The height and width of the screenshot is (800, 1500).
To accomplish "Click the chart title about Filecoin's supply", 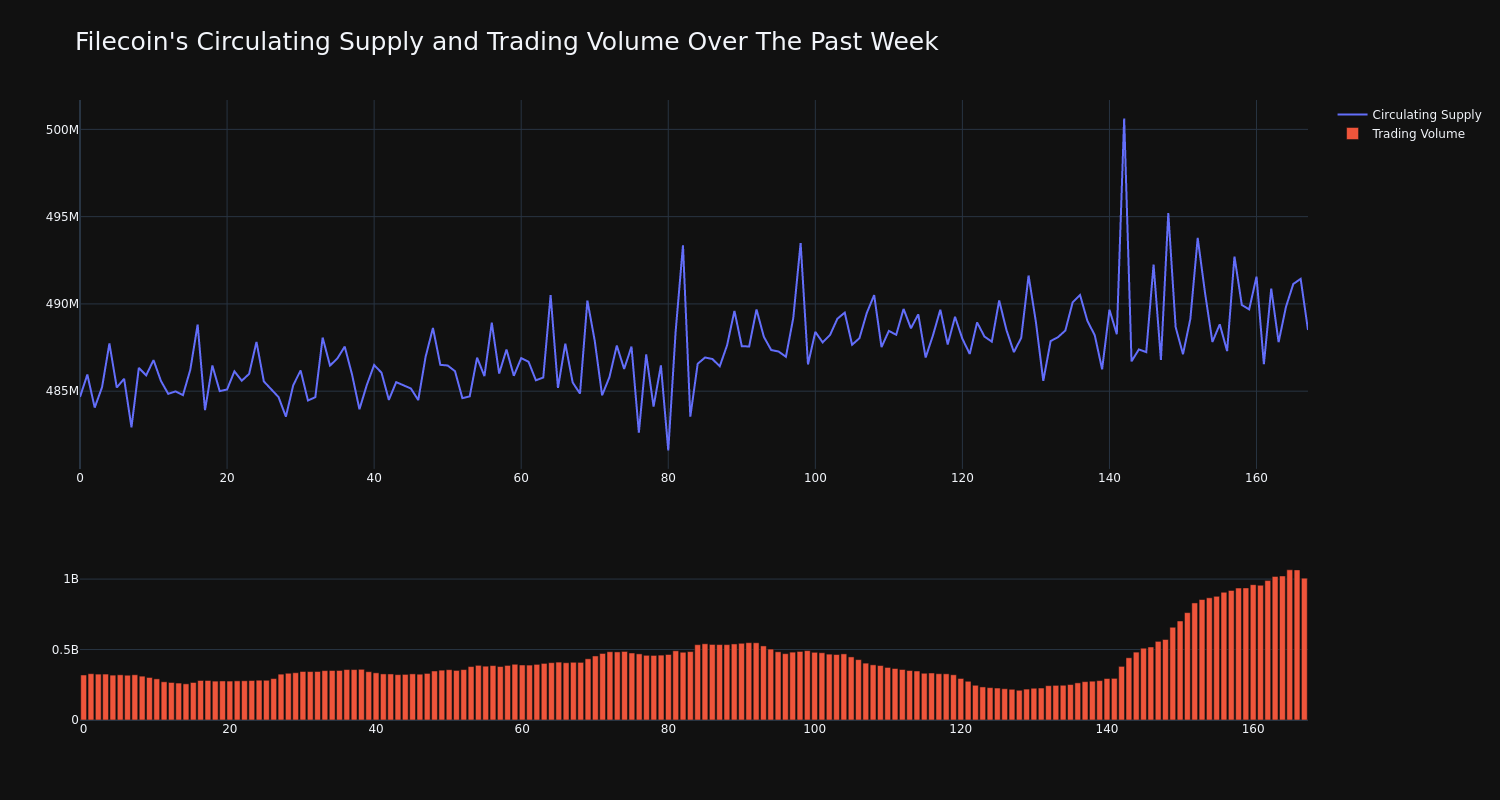I will pos(506,43).
